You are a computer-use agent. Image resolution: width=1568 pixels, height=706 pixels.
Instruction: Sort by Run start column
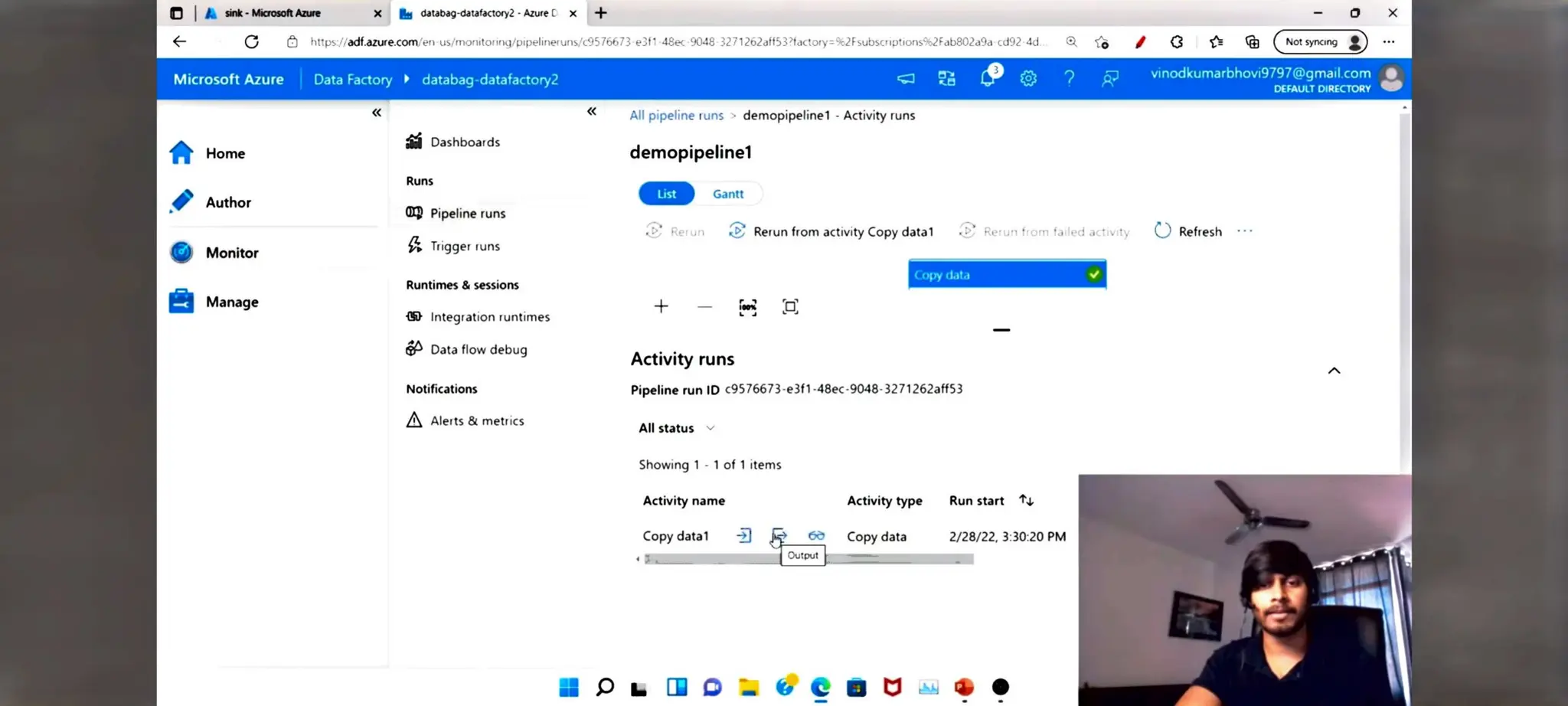pyautogui.click(x=1026, y=500)
